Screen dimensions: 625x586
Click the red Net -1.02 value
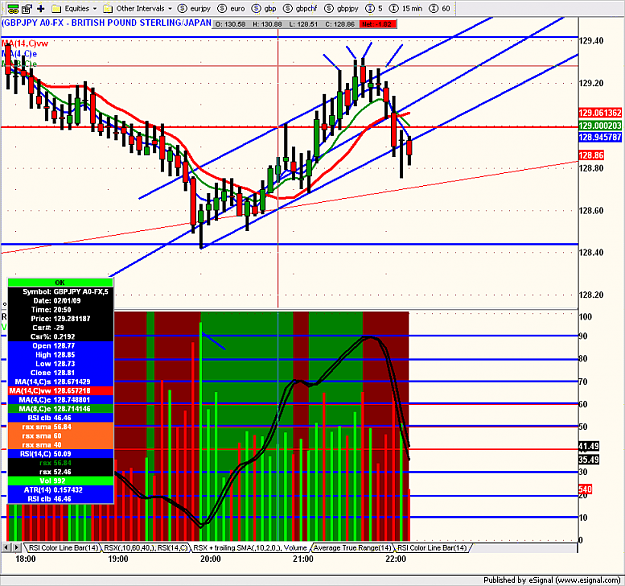click(377, 24)
